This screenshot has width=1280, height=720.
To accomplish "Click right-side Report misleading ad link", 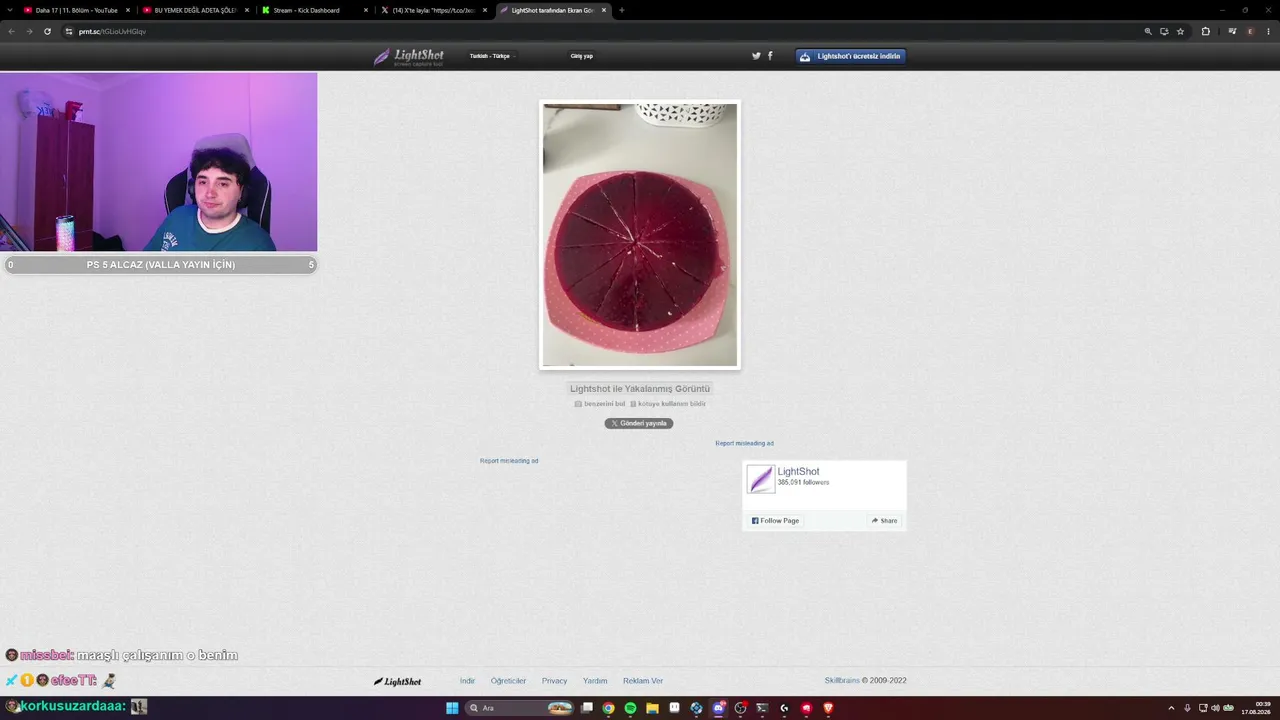I will (744, 443).
